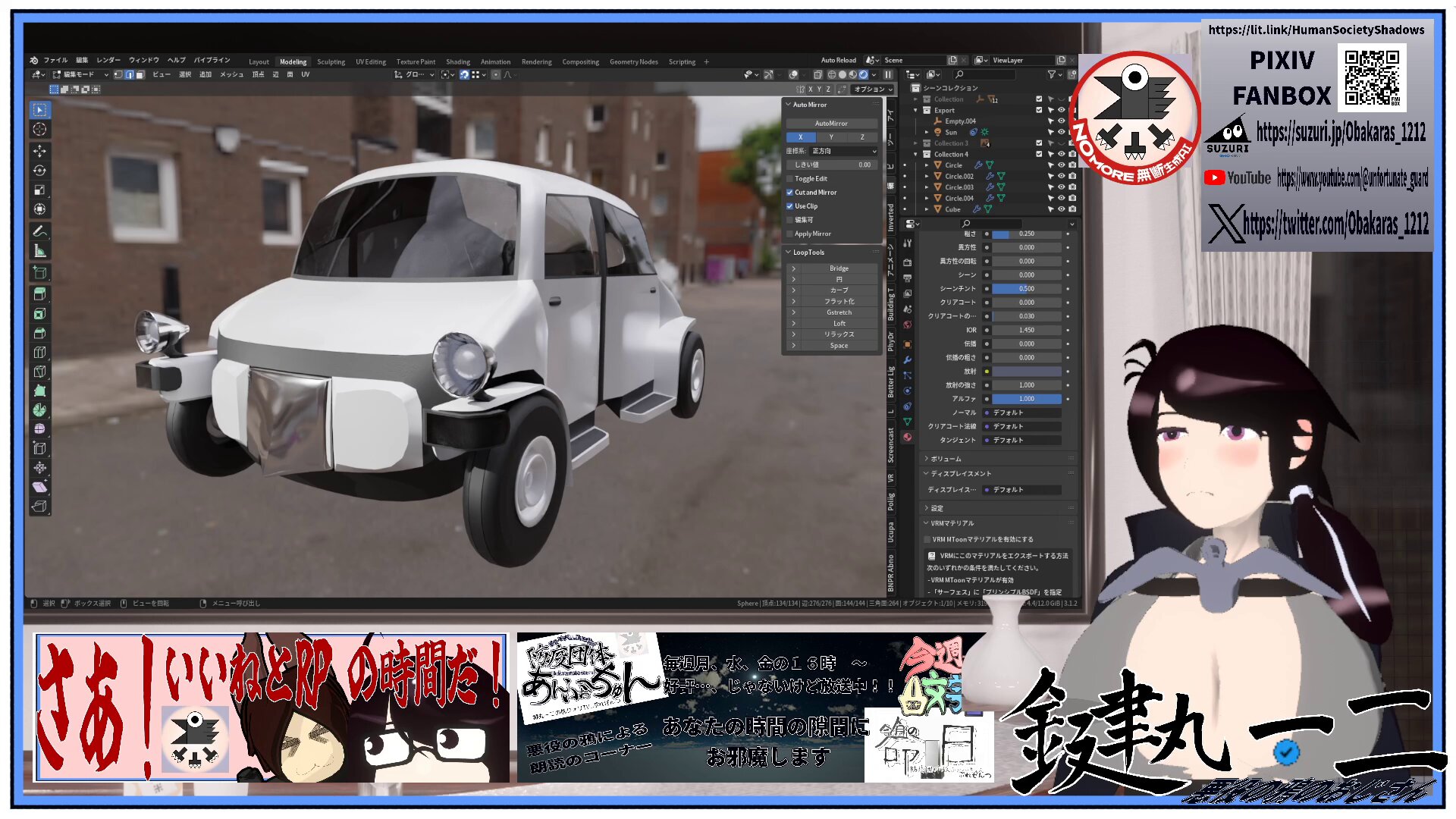1456x819 pixels.
Task: Expand Circle.002 in the outliner
Action: coord(927,177)
